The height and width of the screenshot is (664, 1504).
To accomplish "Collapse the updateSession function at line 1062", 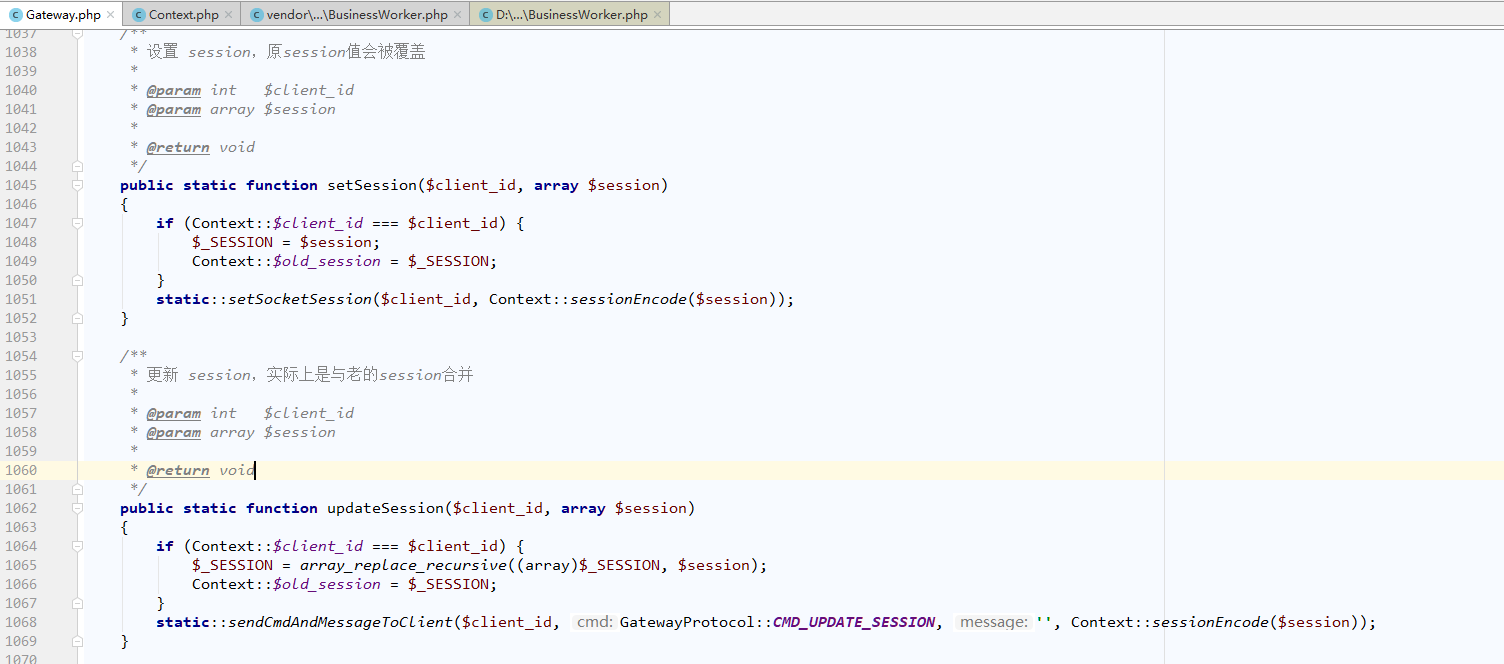I will tap(77, 508).
